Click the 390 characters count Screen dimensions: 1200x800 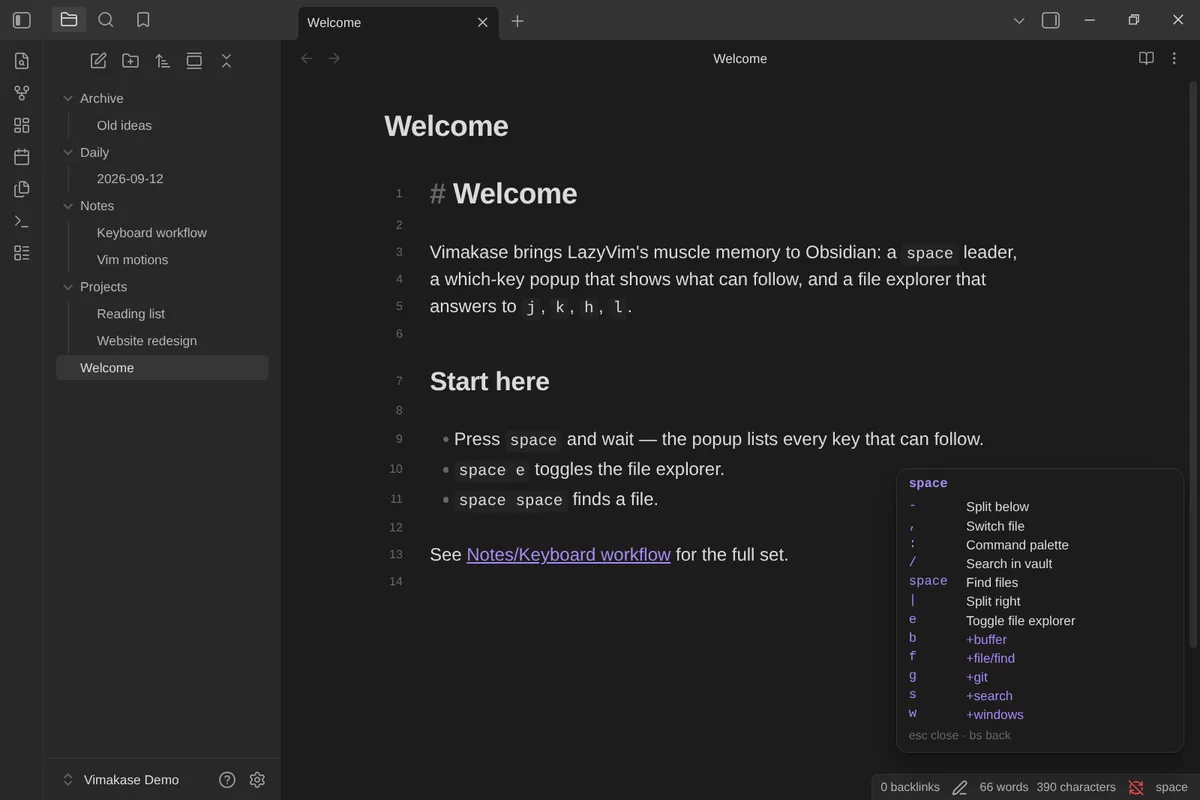(x=1076, y=787)
